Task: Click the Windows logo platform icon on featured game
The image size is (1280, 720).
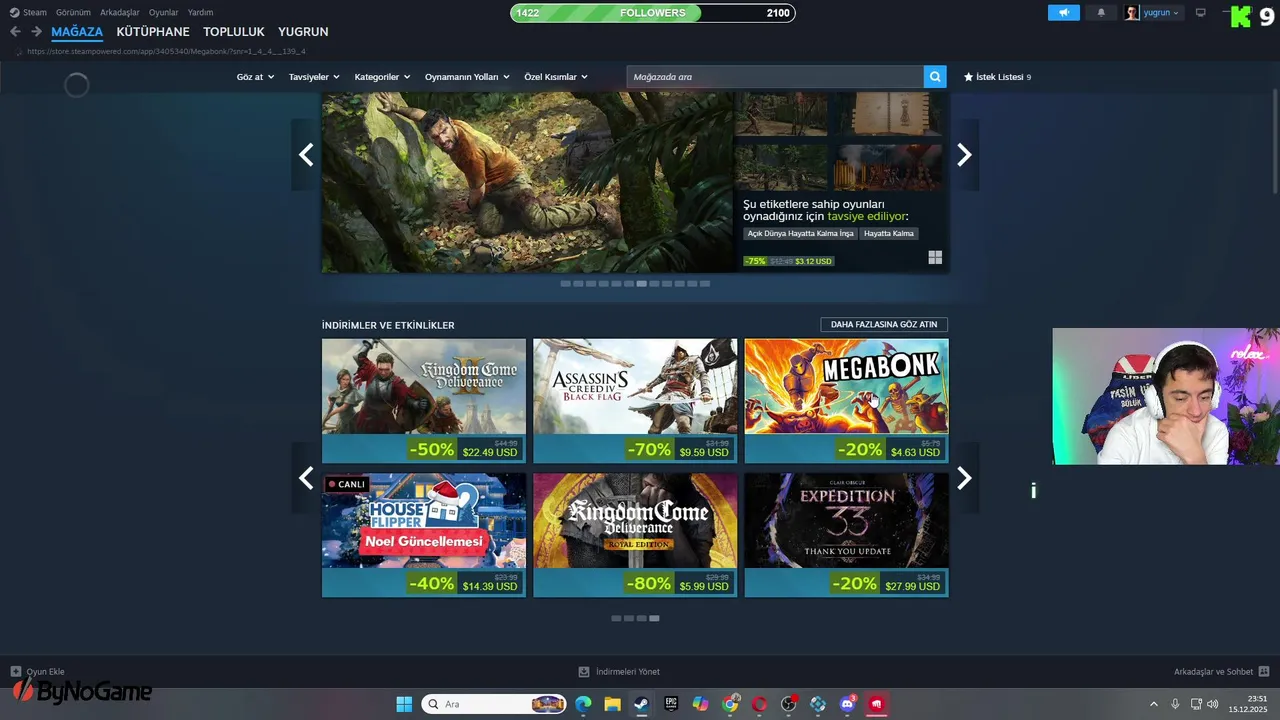Action: click(935, 258)
